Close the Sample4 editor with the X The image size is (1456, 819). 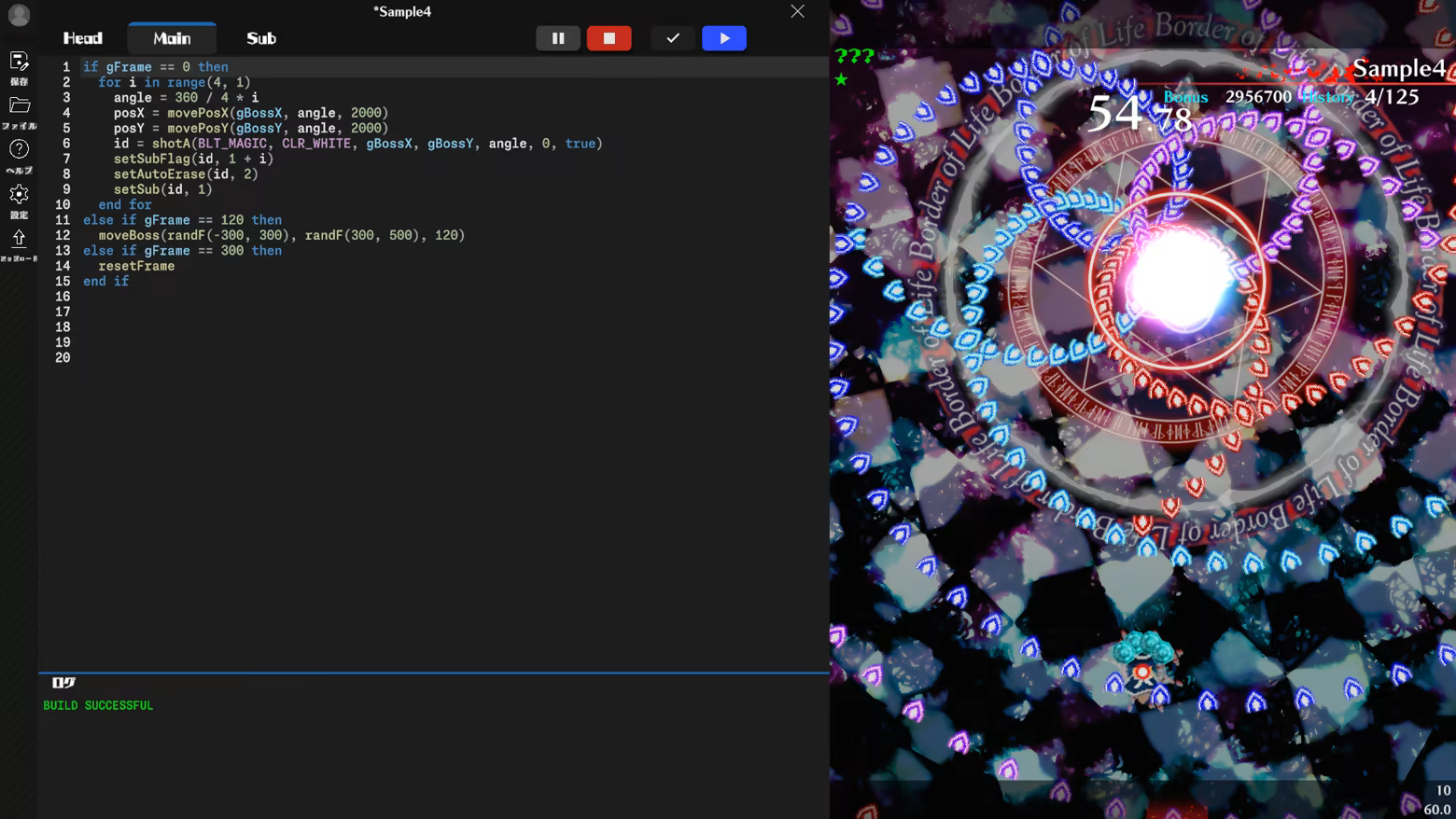coord(797,11)
